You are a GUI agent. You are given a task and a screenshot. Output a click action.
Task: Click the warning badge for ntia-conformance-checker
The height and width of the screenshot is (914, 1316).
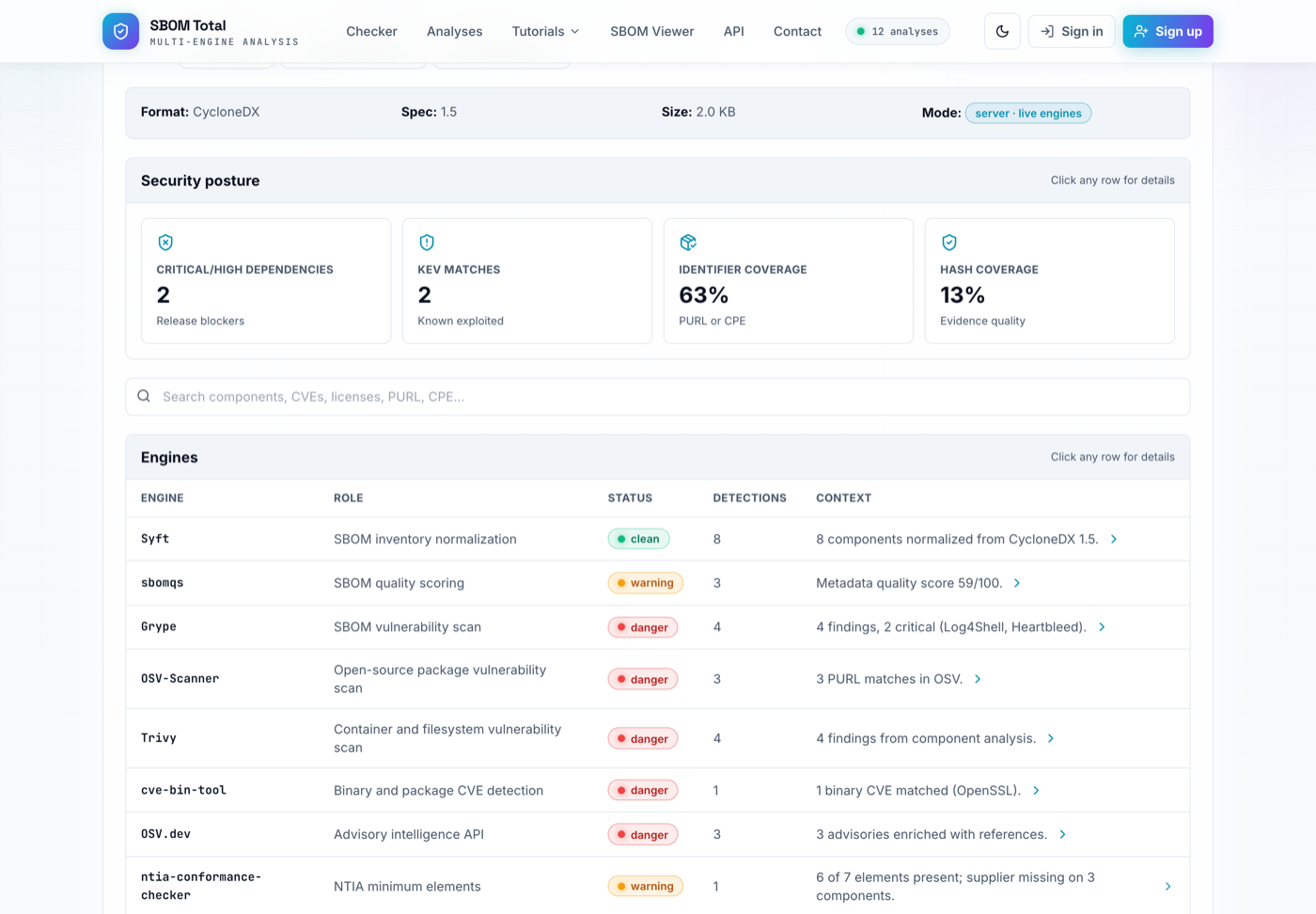point(645,887)
